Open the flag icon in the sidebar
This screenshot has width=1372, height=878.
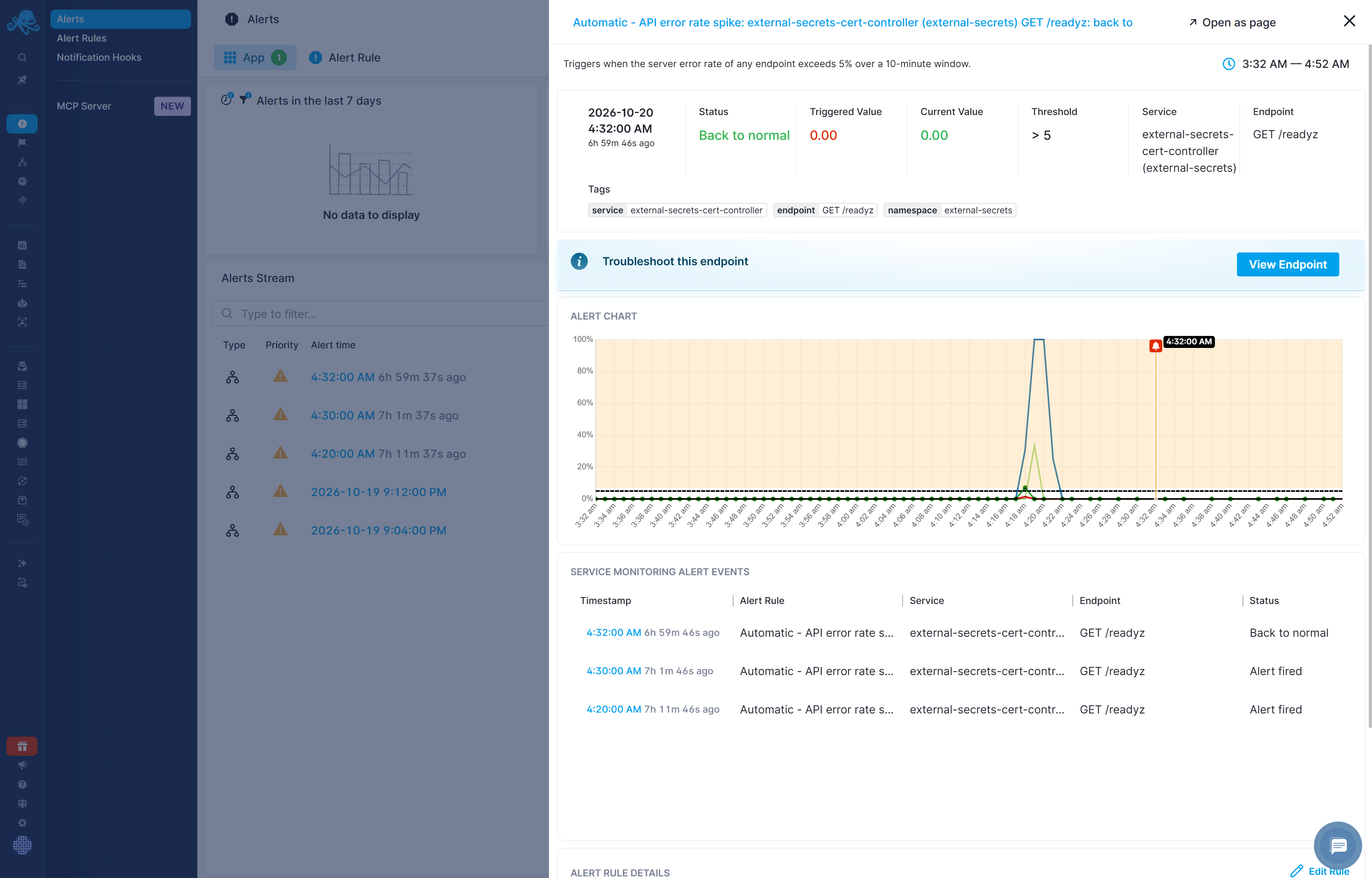(x=22, y=143)
